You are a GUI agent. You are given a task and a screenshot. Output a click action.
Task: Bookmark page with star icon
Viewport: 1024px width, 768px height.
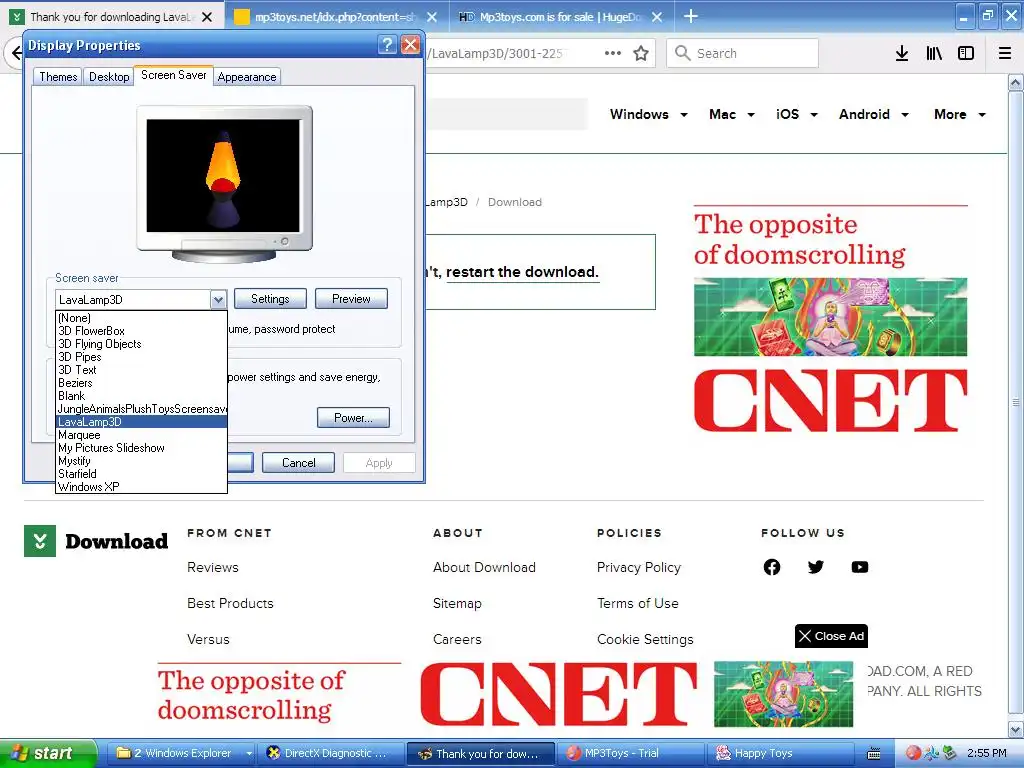(x=641, y=54)
